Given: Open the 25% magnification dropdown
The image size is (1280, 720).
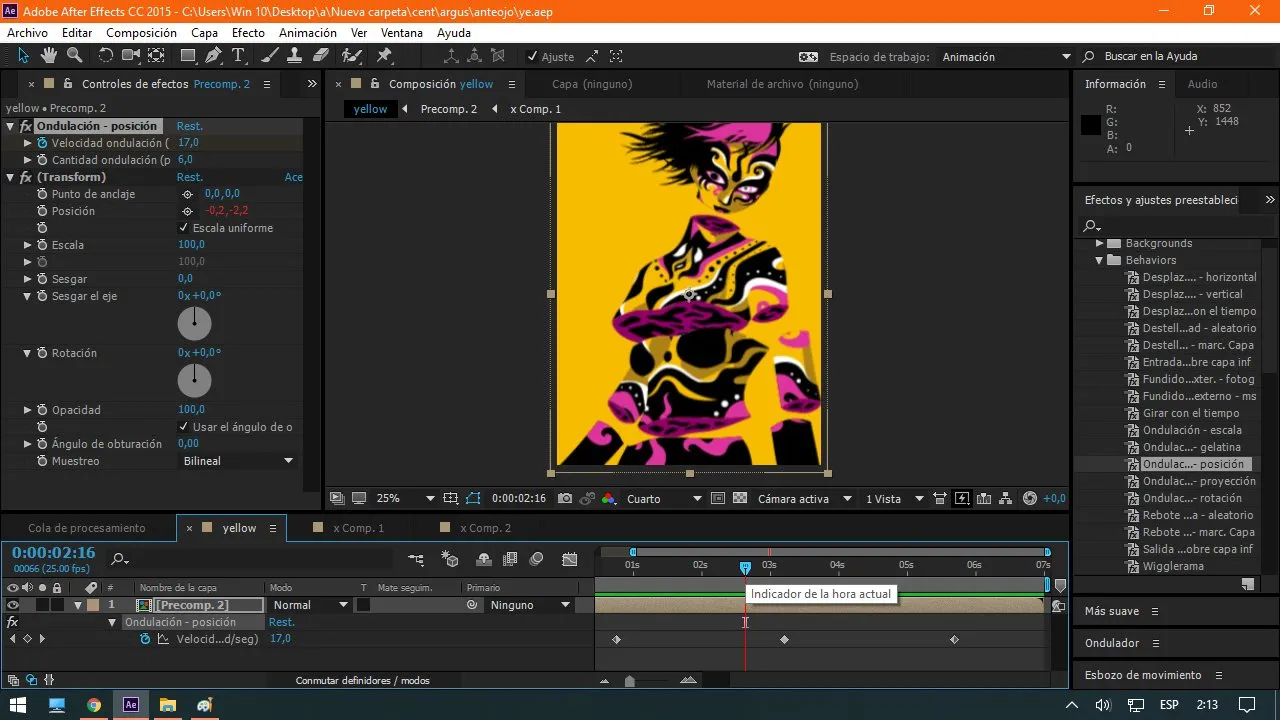Looking at the screenshot, I should (x=405, y=498).
